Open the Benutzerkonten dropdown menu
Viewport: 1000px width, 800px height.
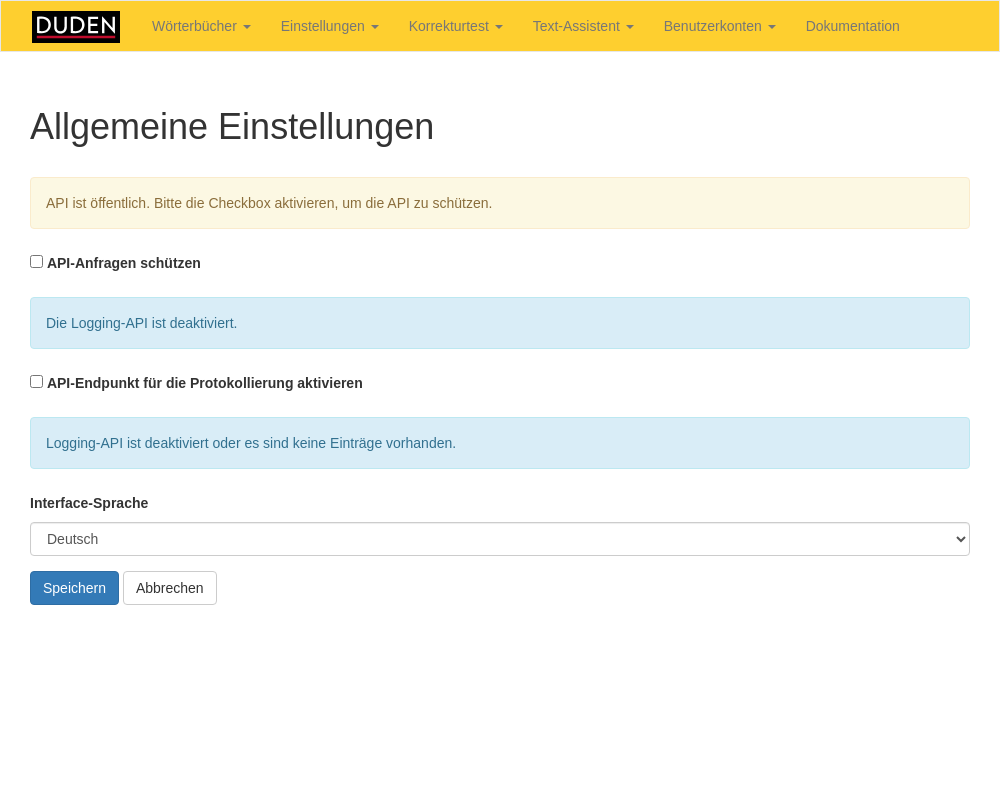click(719, 27)
